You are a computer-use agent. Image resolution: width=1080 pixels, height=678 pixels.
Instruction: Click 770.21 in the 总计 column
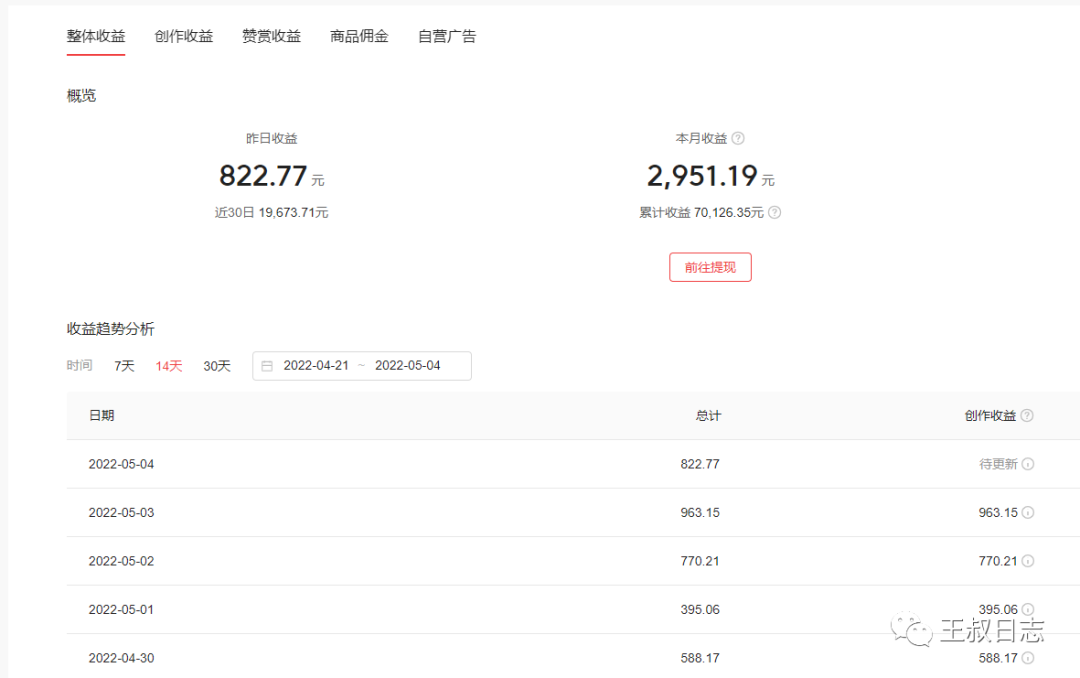coord(700,561)
